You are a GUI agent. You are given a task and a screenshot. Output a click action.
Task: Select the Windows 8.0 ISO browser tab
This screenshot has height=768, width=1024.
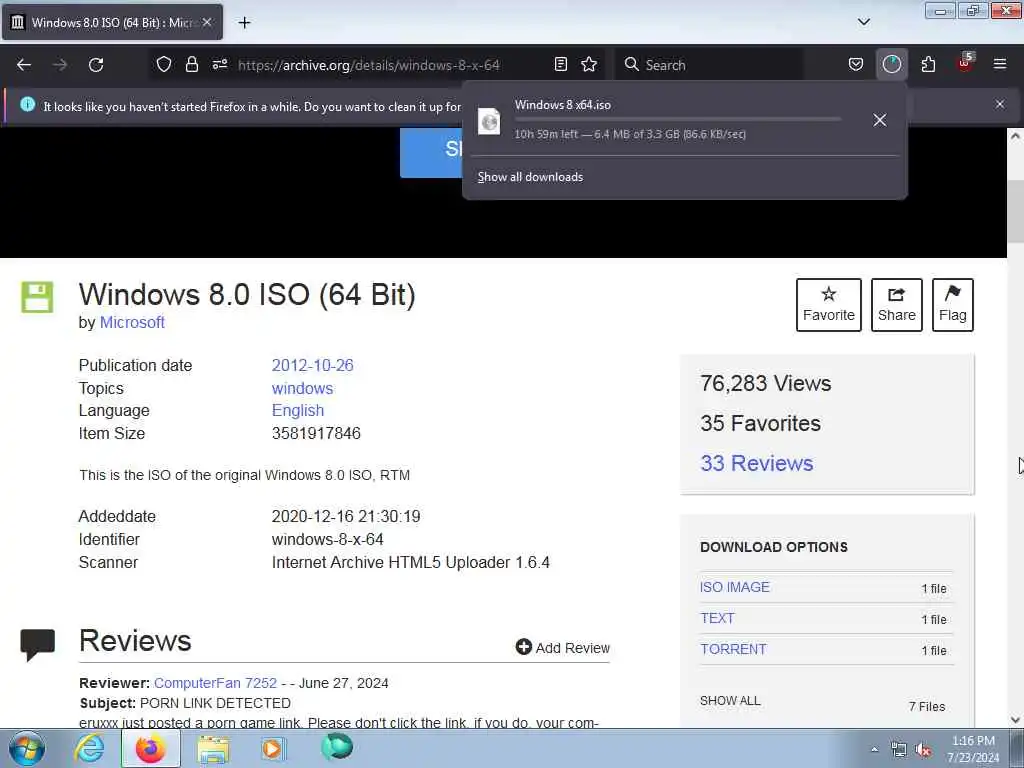(112, 23)
